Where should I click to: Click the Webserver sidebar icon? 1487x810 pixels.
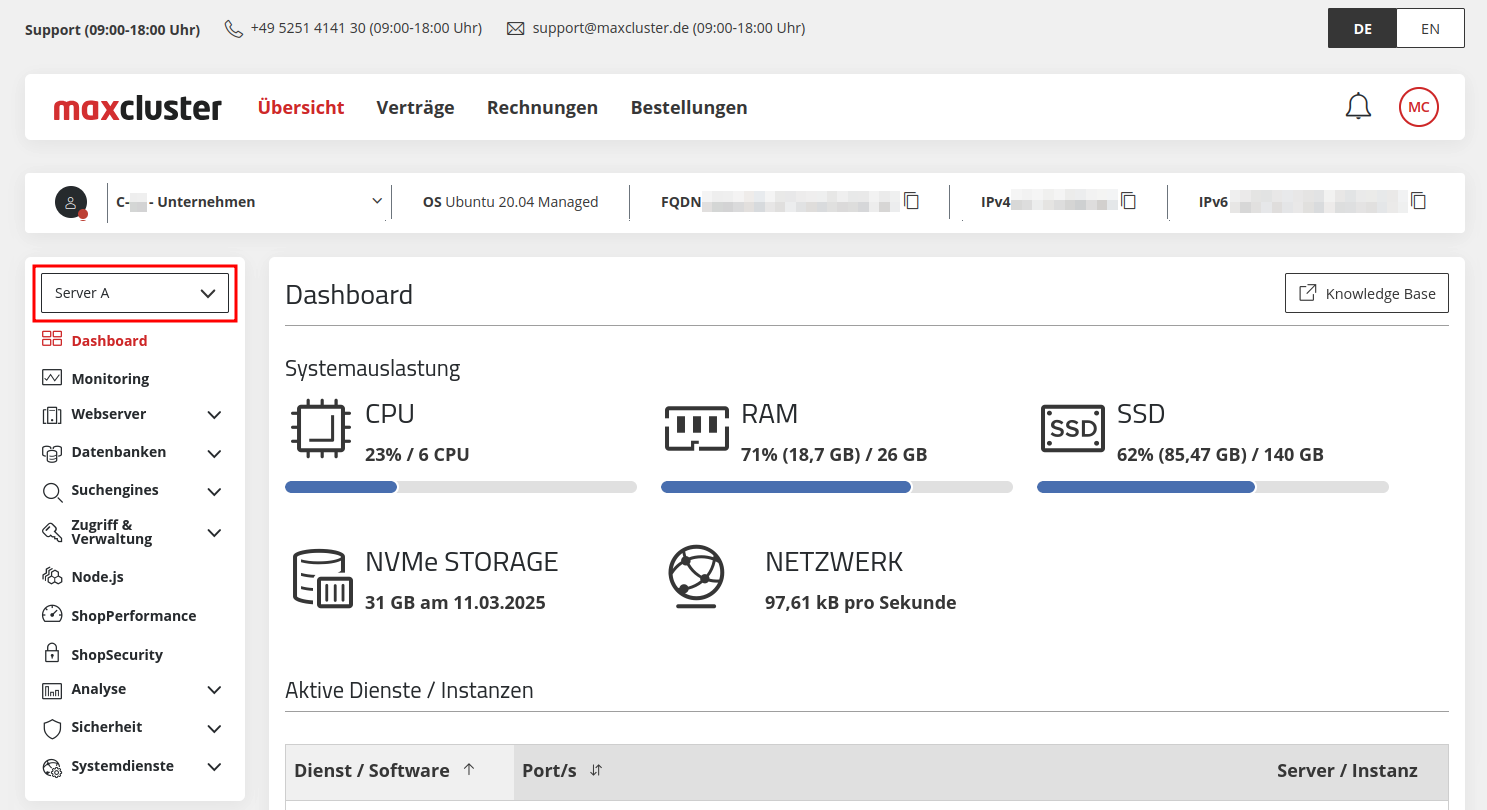[52, 414]
